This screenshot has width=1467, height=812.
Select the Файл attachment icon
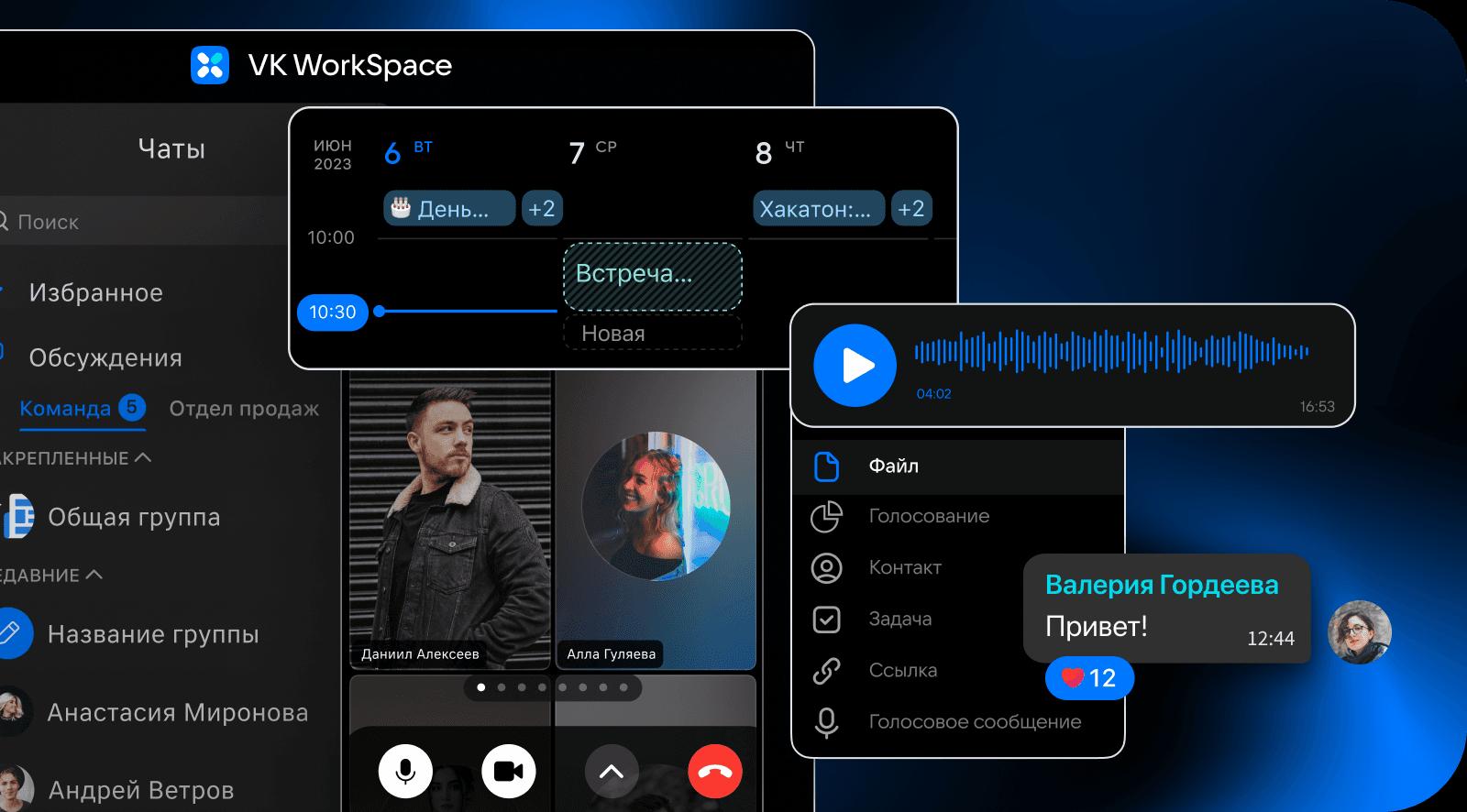pyautogui.click(x=826, y=466)
